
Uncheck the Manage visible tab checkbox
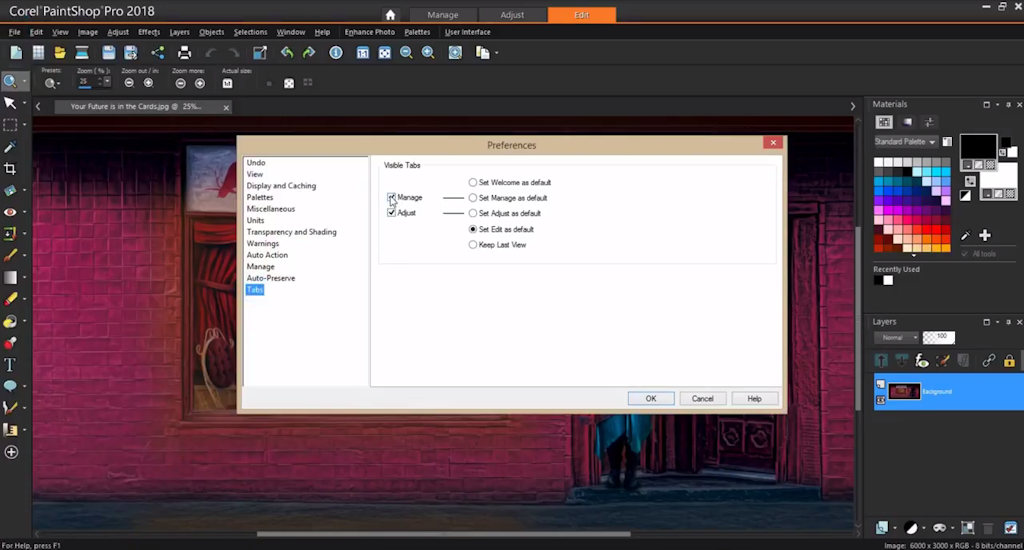pos(391,197)
